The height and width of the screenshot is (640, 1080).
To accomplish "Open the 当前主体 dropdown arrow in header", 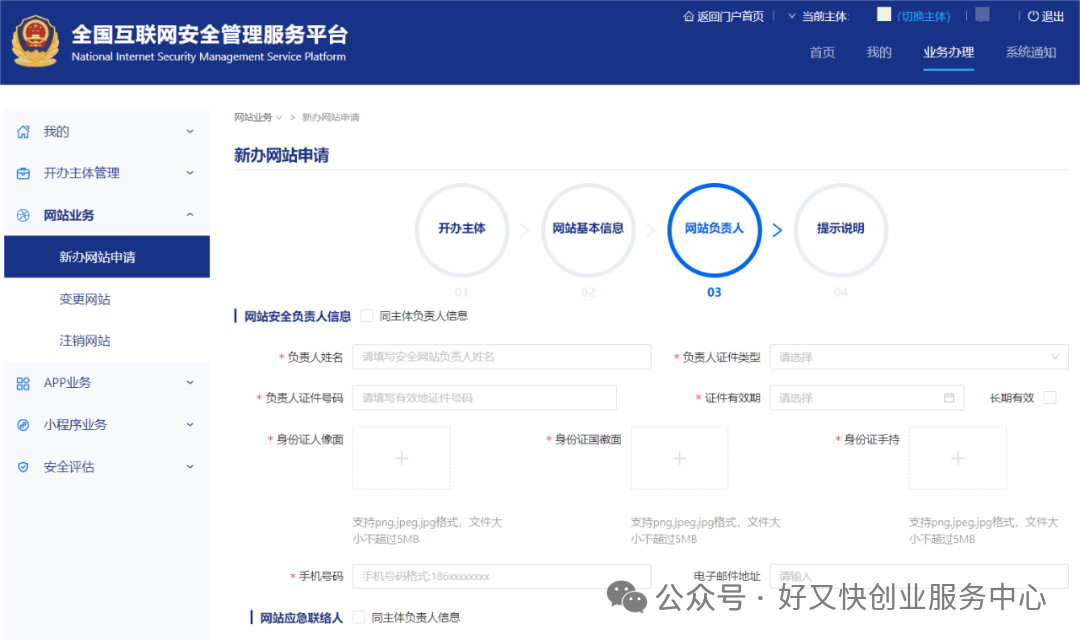I will coord(791,16).
